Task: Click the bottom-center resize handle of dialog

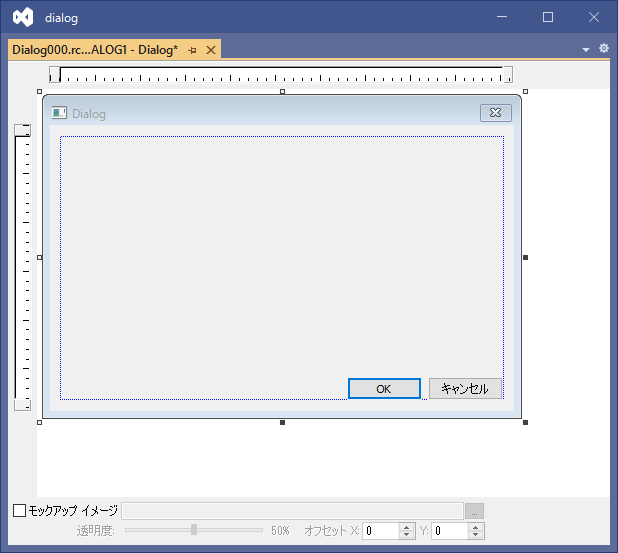Action: tap(282, 422)
